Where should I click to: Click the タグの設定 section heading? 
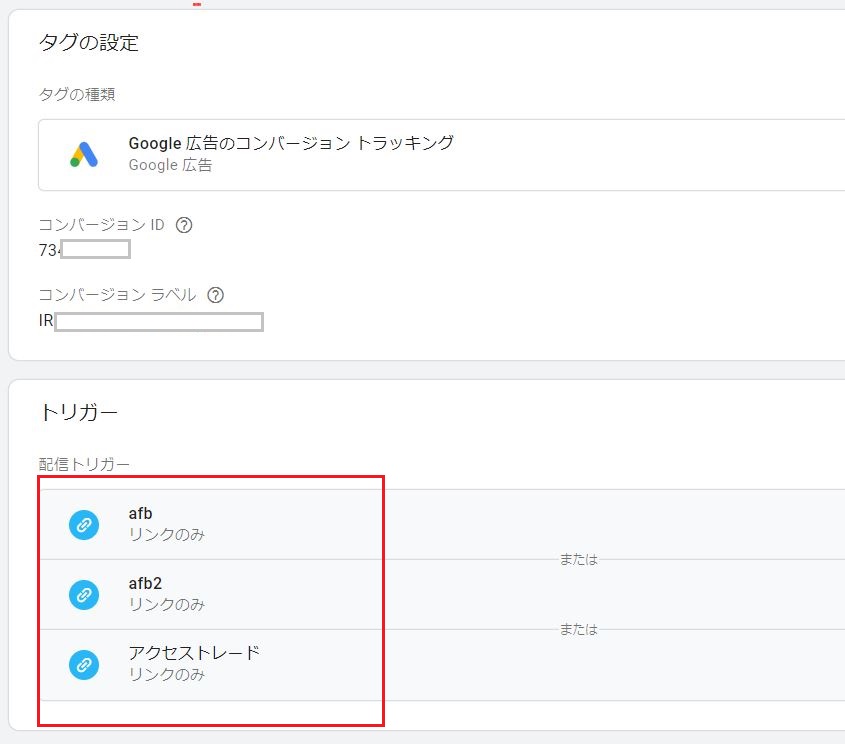point(88,42)
